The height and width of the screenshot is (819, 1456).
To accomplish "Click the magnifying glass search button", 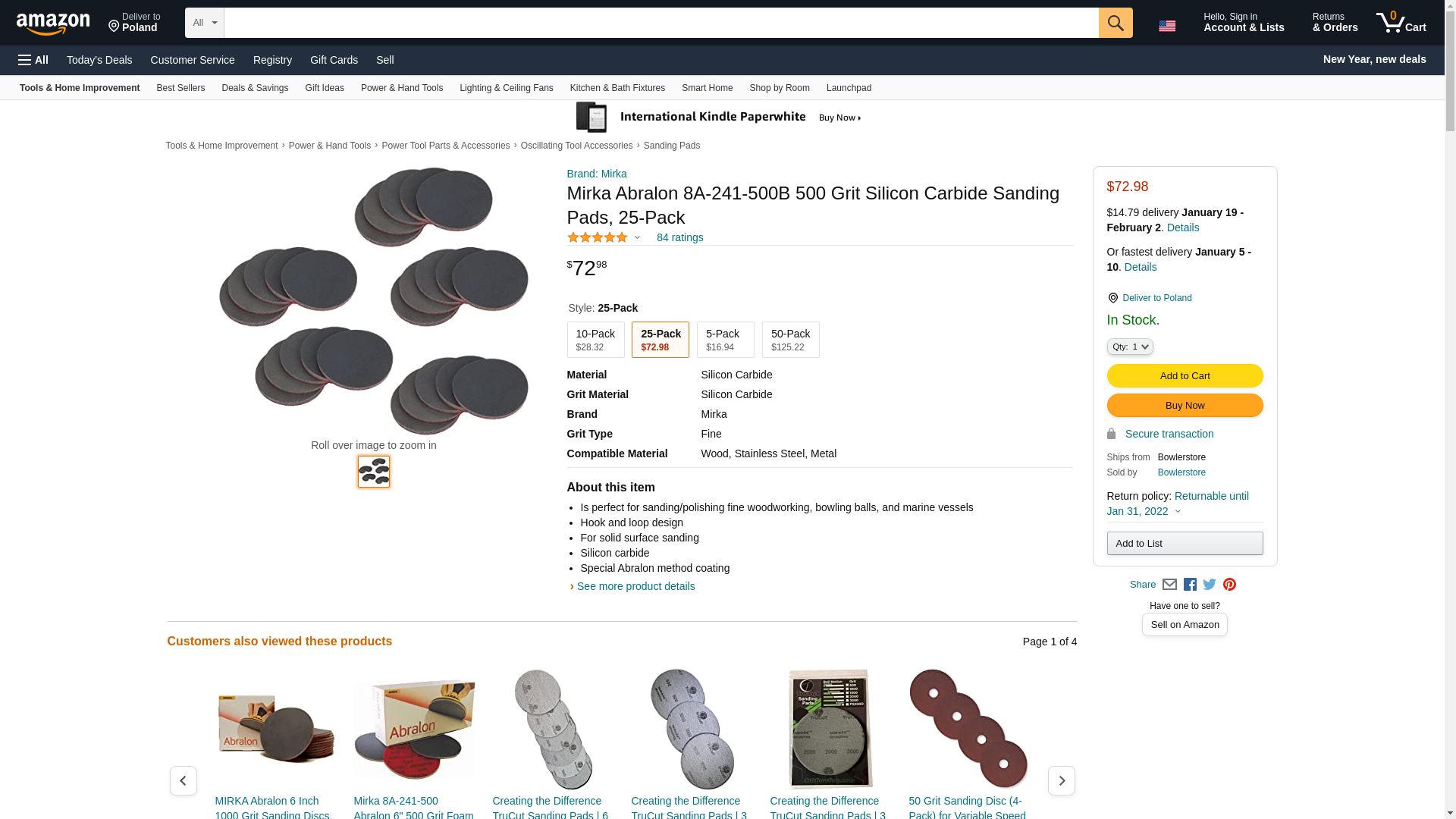I will 1116,23.
